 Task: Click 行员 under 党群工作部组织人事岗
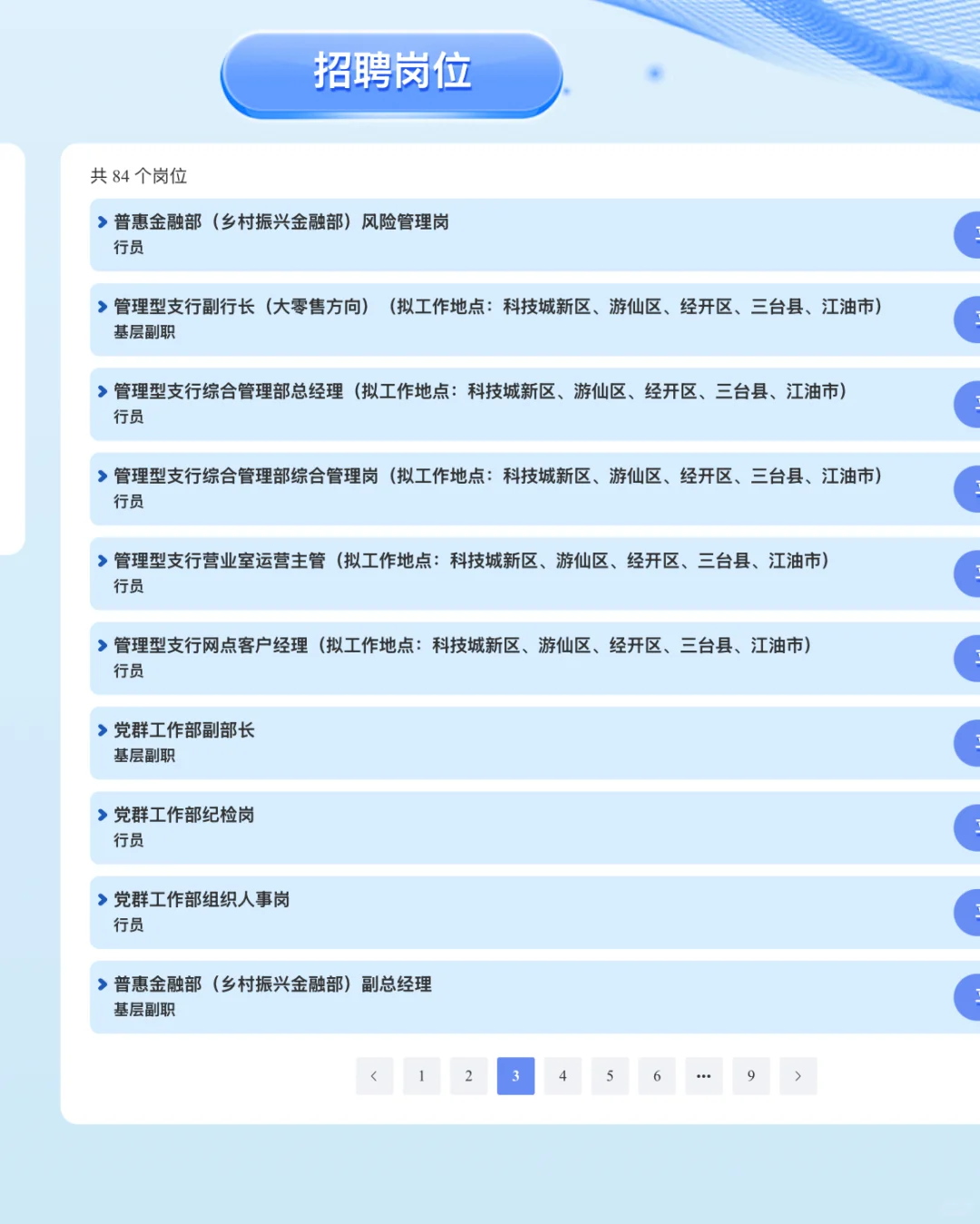point(129,925)
